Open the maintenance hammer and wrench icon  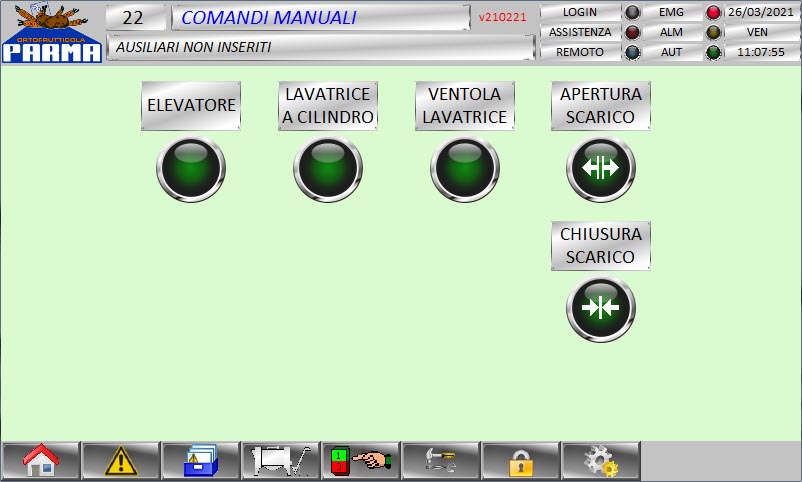click(x=440, y=461)
